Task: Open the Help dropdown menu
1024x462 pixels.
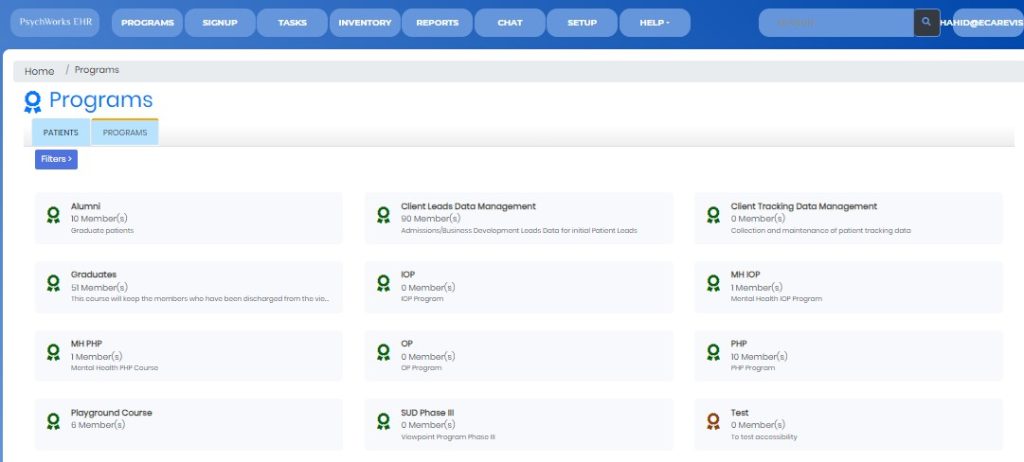Action: pyautogui.click(x=654, y=23)
